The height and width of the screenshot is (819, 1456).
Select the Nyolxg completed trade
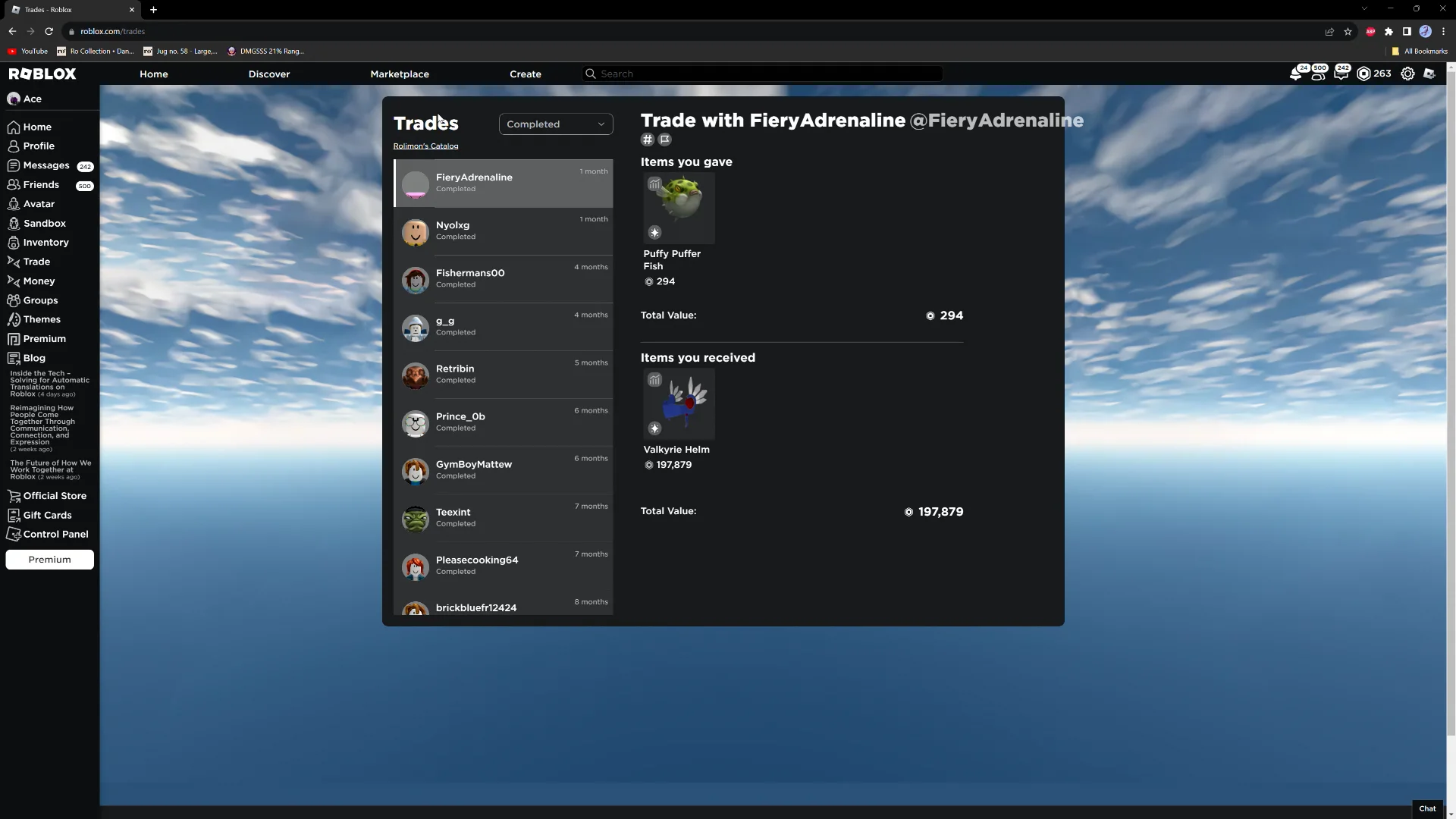[x=503, y=231]
